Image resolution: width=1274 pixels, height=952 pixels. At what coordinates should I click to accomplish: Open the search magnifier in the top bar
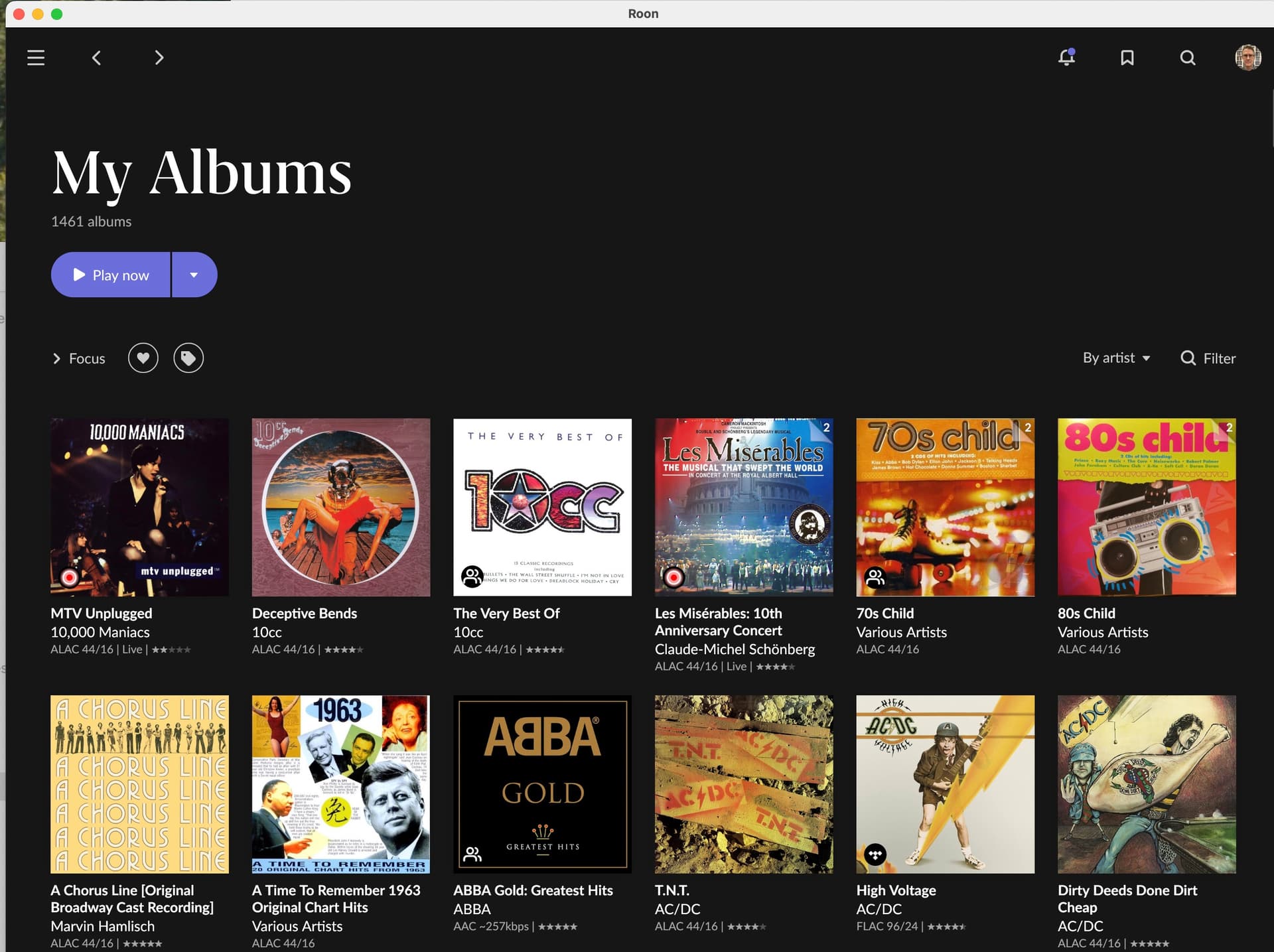pos(1188,58)
